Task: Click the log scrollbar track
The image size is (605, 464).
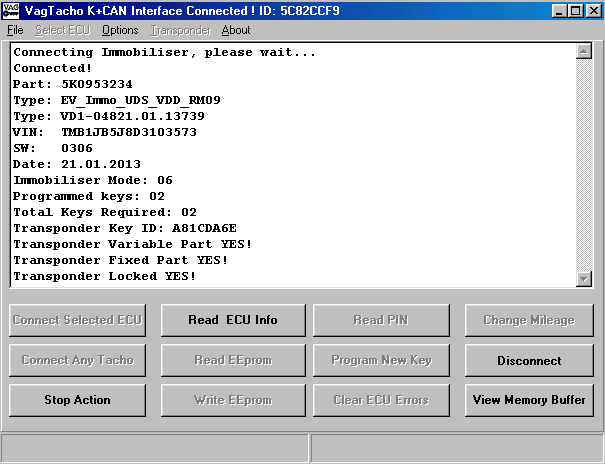Action: point(584,165)
